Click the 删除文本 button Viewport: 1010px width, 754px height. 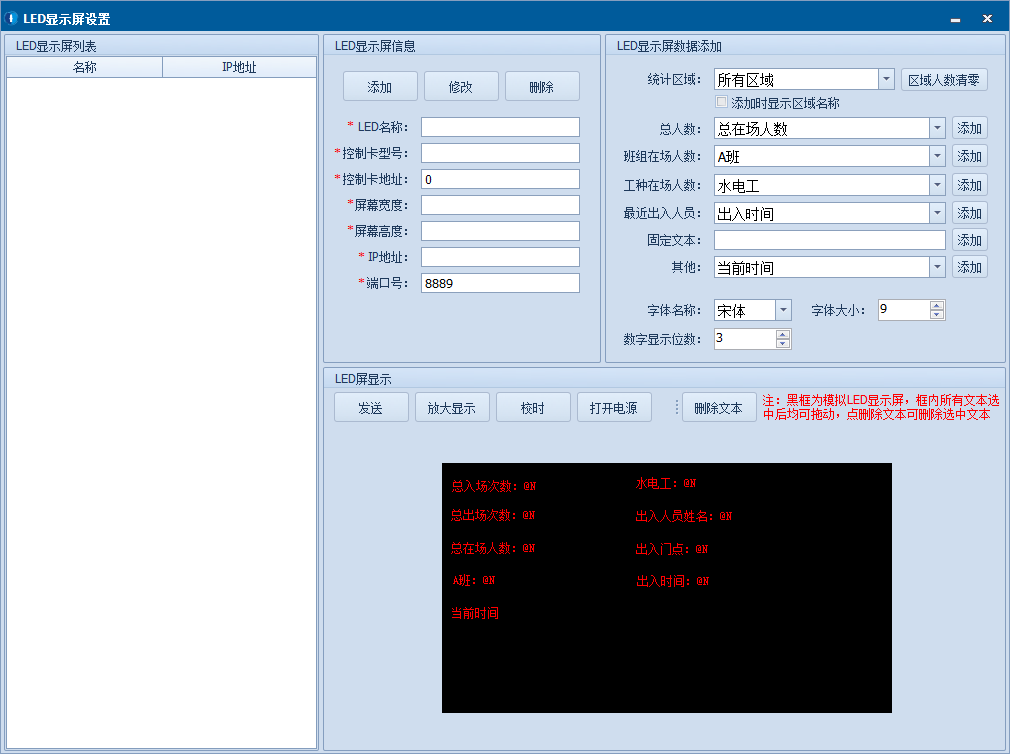pos(718,408)
